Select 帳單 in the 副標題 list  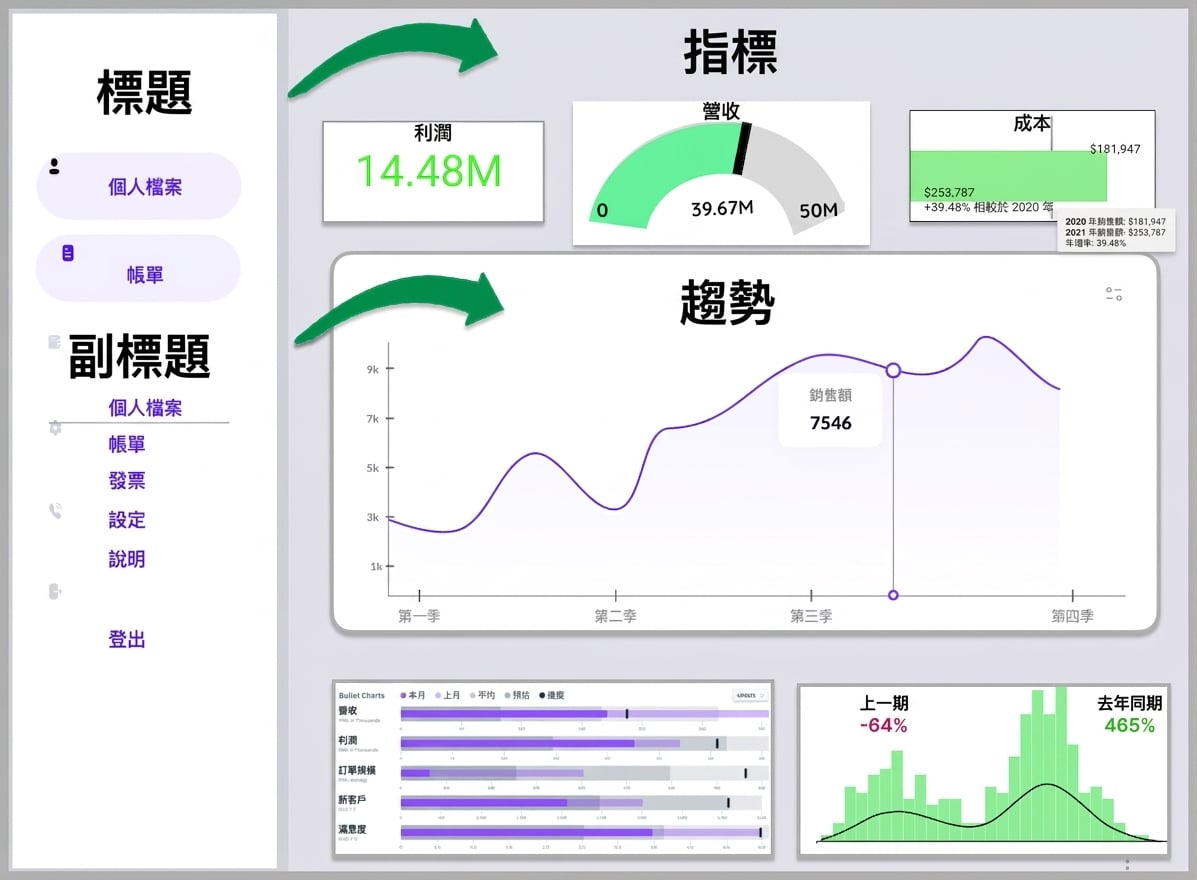point(127,444)
